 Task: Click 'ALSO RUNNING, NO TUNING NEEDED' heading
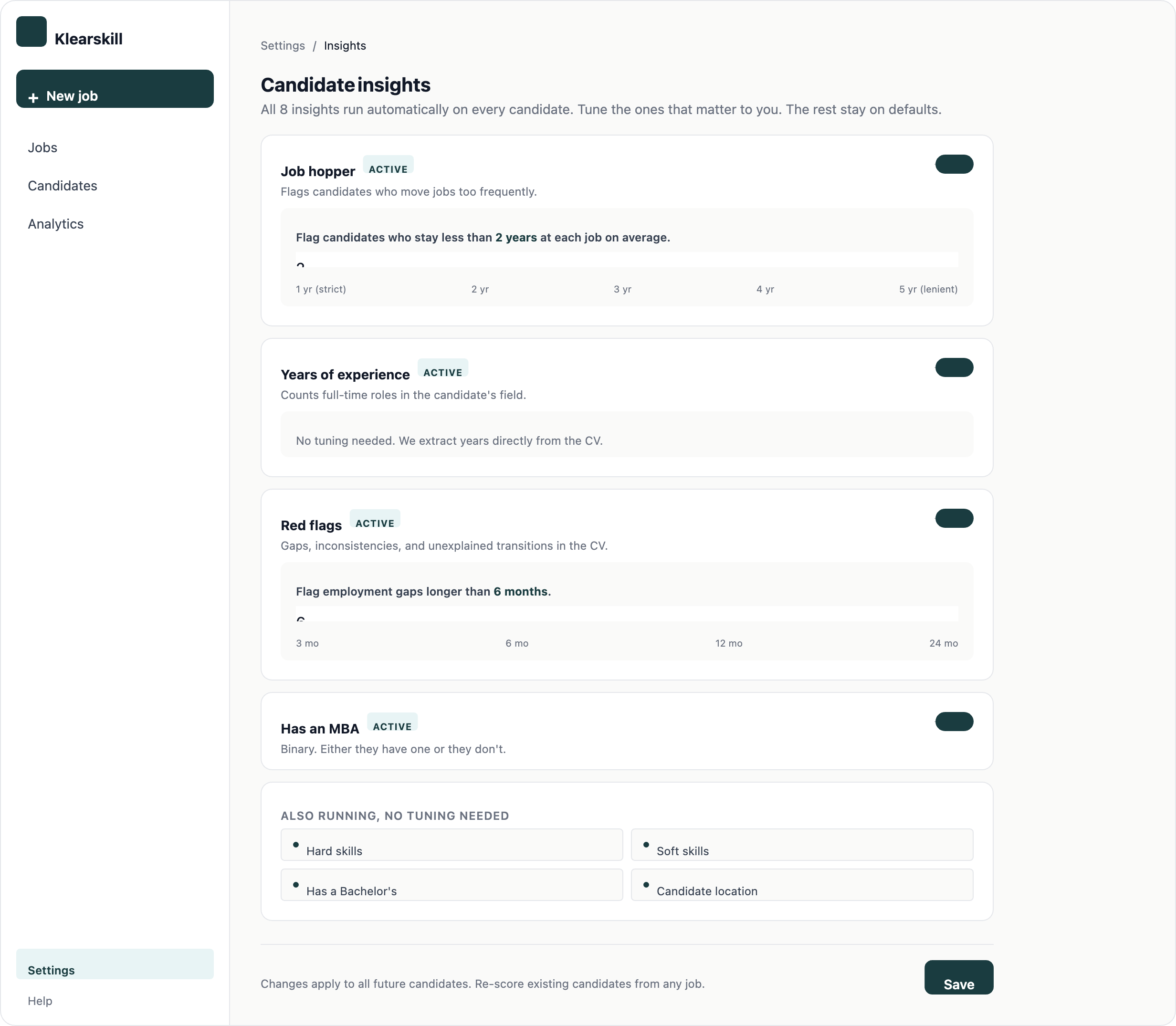tap(395, 816)
